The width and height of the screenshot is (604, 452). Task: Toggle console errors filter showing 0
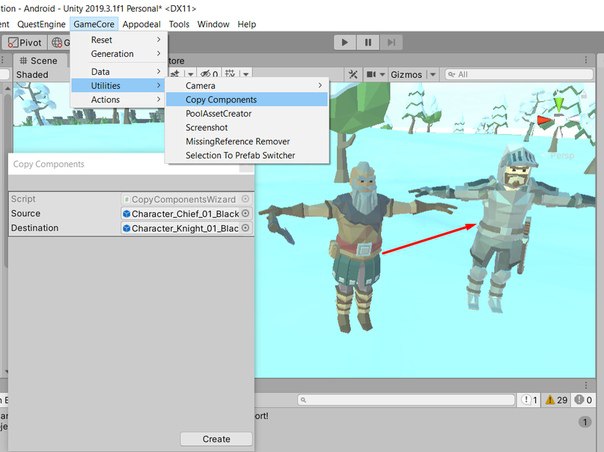[583, 400]
